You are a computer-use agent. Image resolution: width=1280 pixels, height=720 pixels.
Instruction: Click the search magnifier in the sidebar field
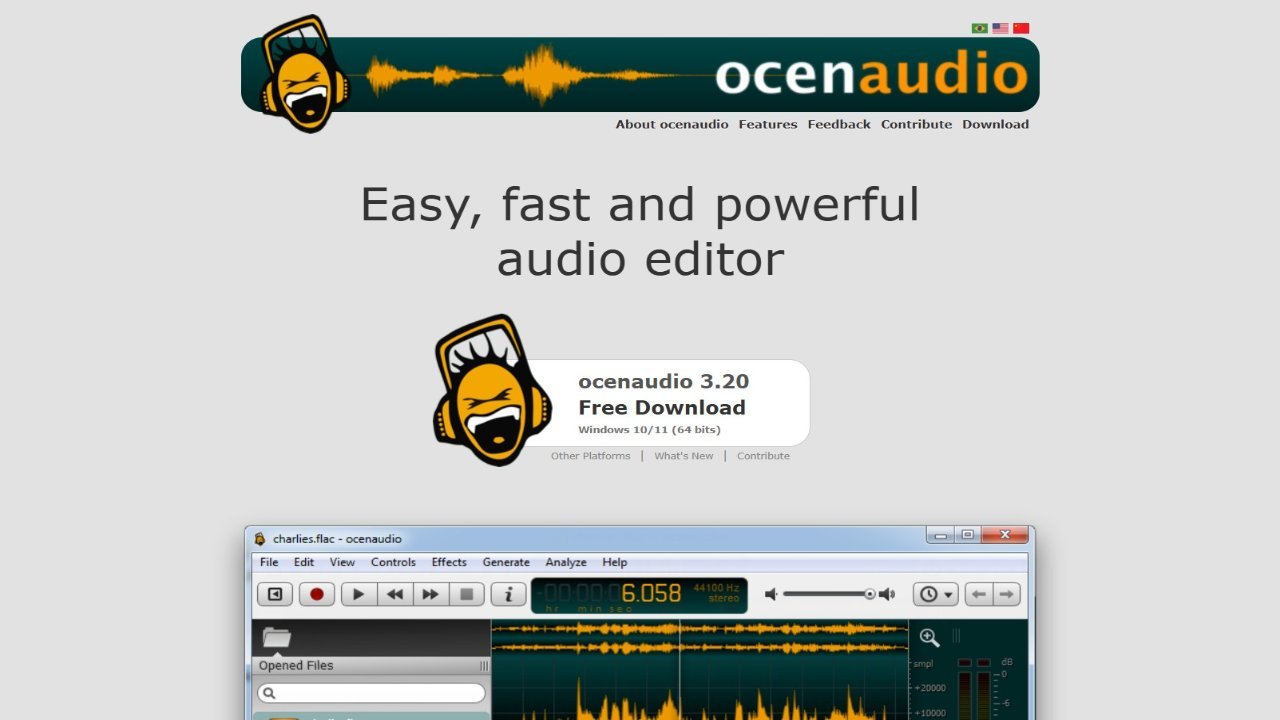(269, 693)
